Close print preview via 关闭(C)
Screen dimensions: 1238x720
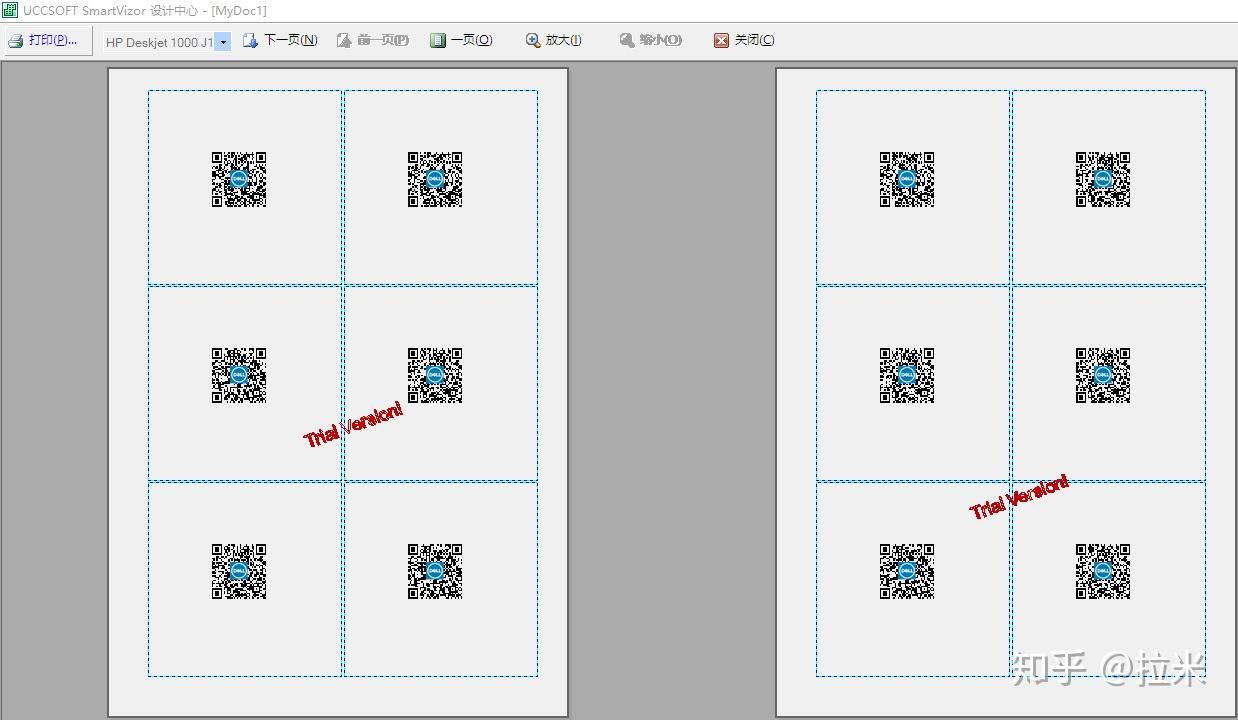click(x=744, y=41)
